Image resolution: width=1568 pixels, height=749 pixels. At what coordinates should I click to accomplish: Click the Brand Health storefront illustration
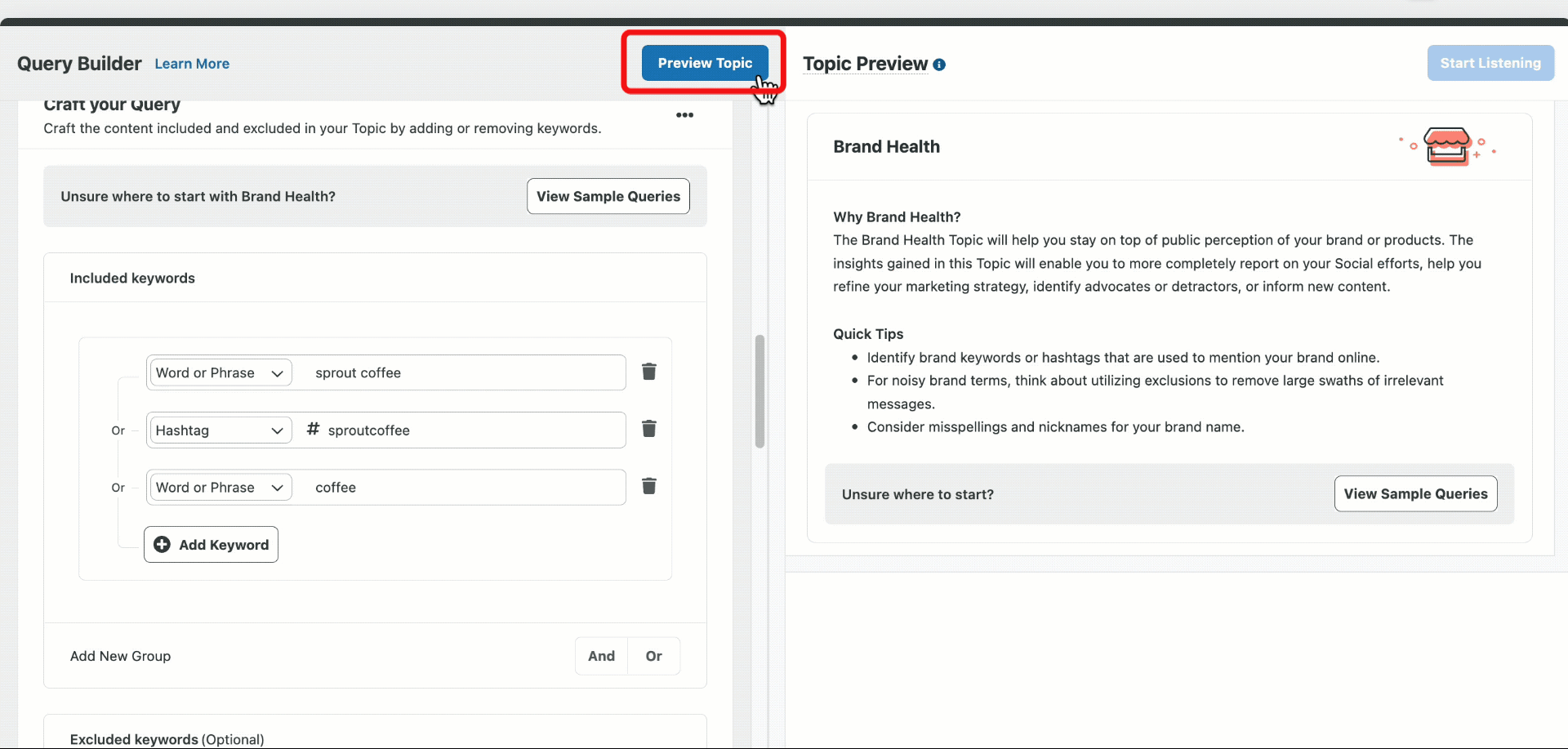[1448, 146]
